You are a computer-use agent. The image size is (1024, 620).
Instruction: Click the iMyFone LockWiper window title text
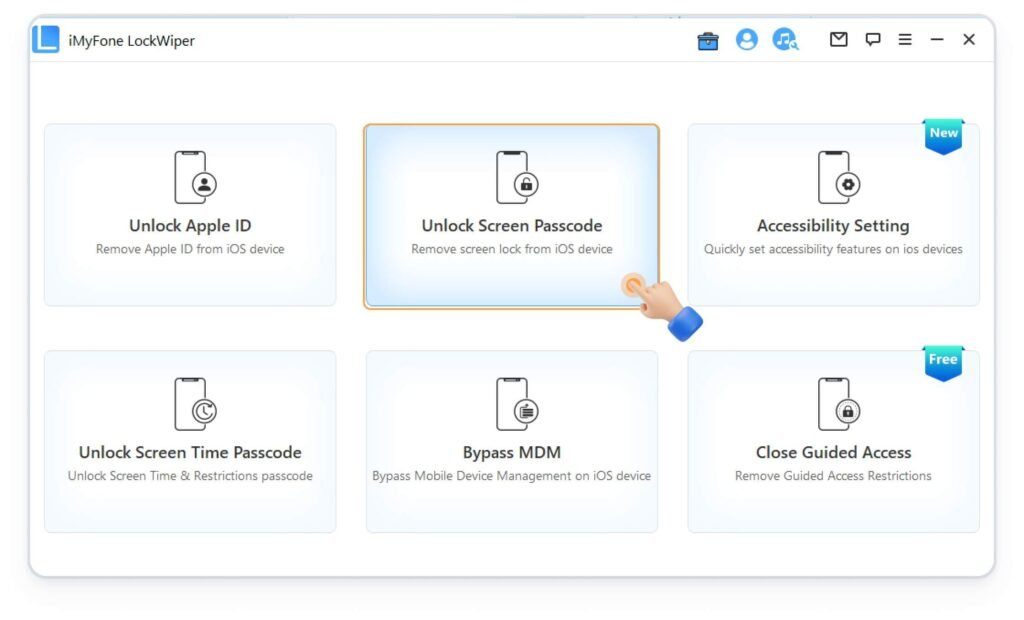pyautogui.click(x=132, y=41)
